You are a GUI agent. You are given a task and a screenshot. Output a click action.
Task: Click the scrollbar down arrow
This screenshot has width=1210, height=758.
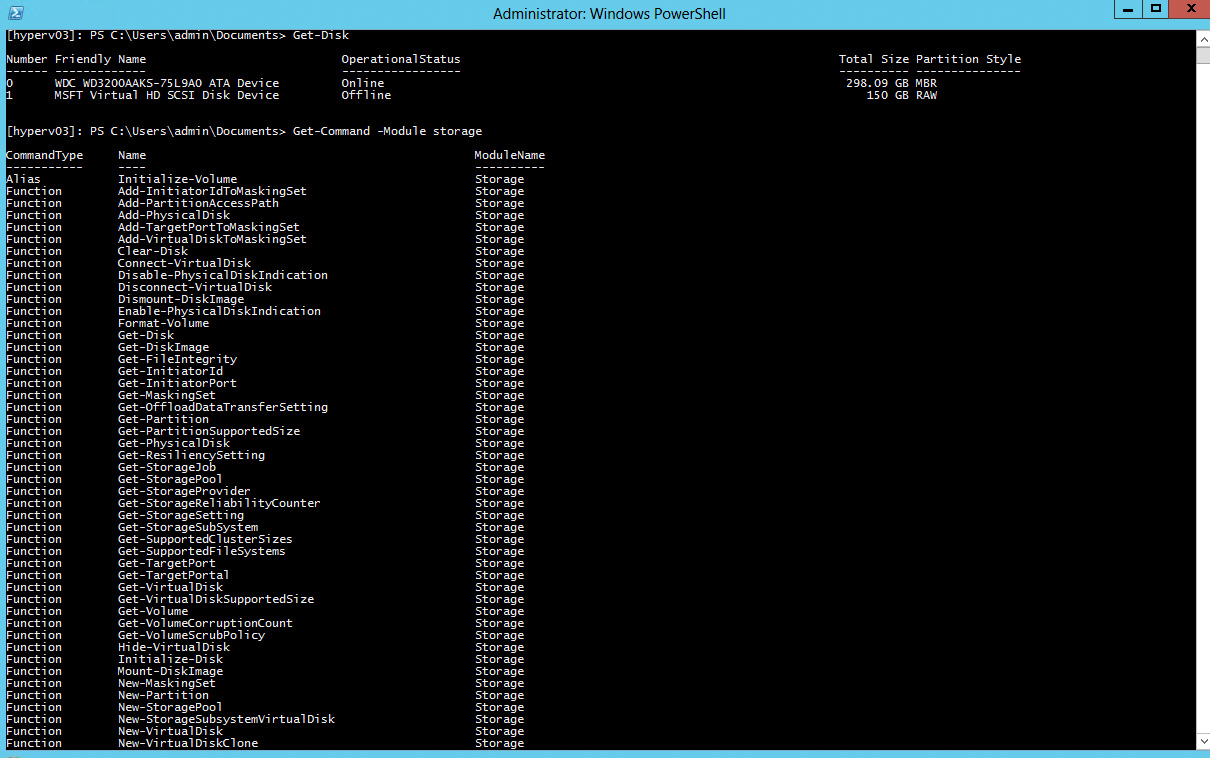pos(1203,742)
